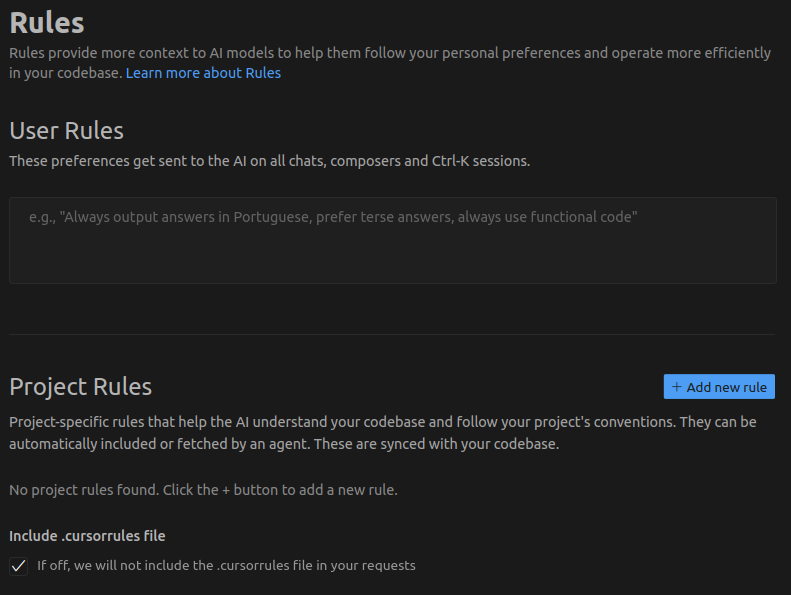Click the Project-specific rules description paragraph

[382, 433]
